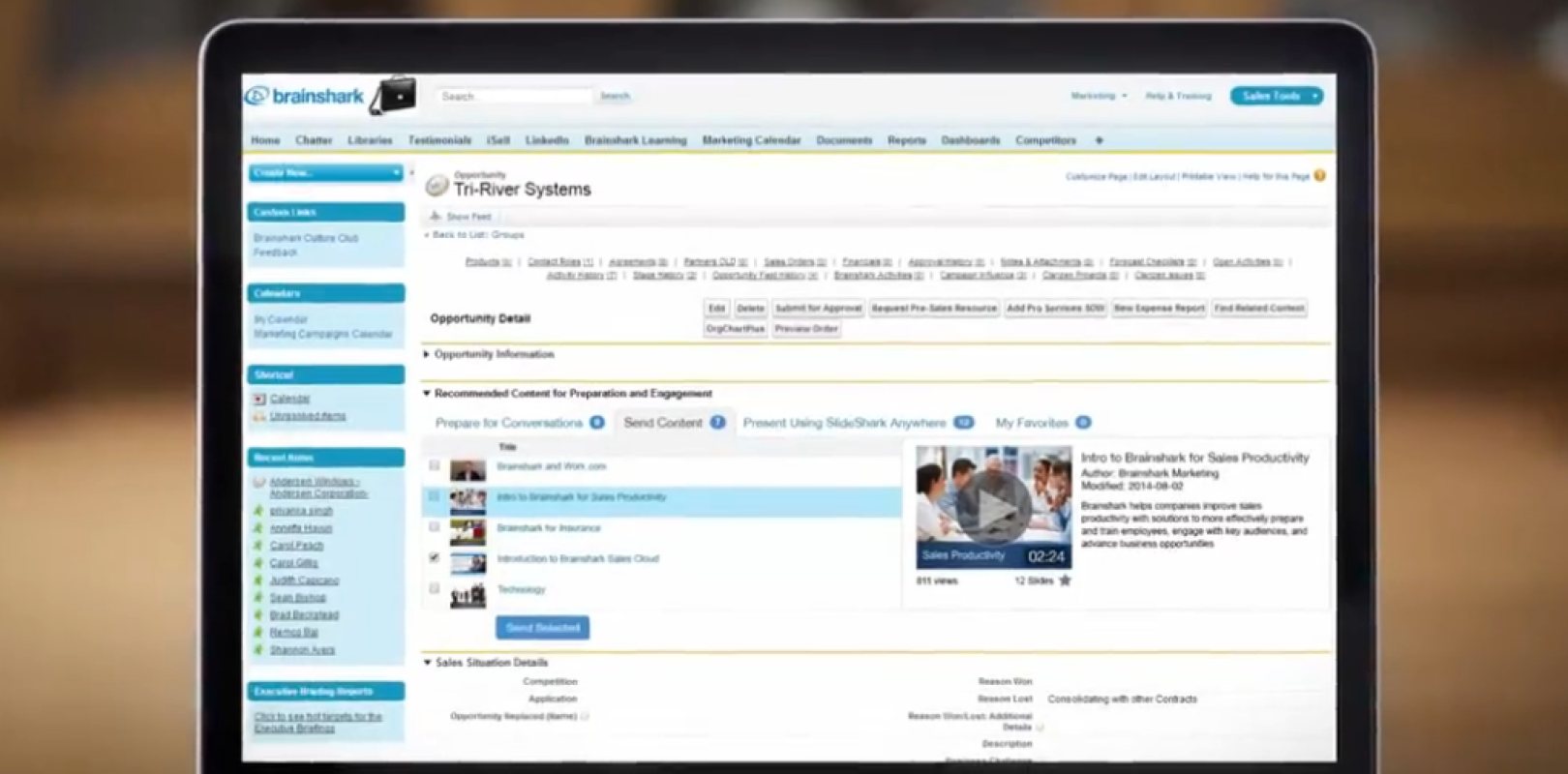The height and width of the screenshot is (774, 1568).
Task: Click the lead icon beside Sean Bishop
Action: click(x=258, y=598)
